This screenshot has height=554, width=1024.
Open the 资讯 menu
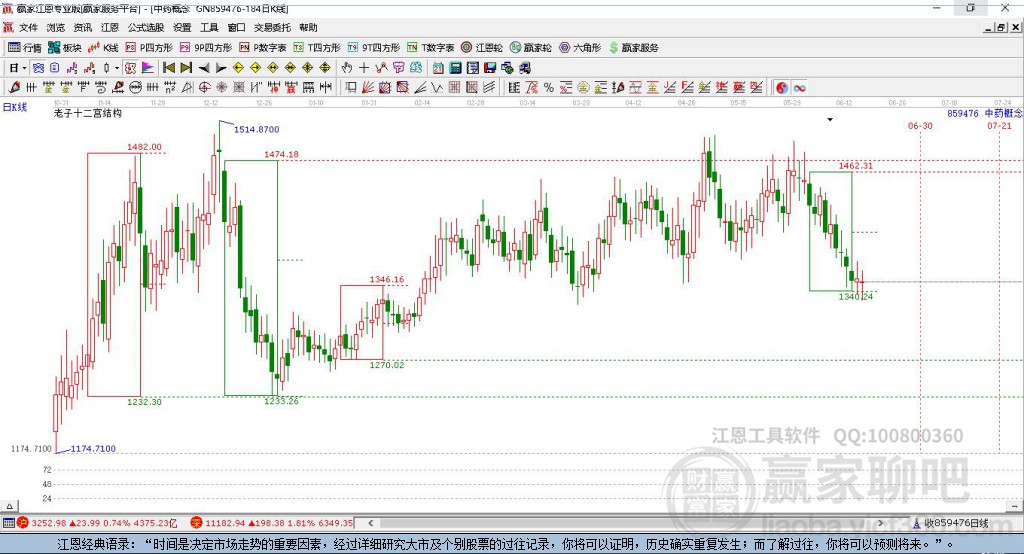(83, 27)
